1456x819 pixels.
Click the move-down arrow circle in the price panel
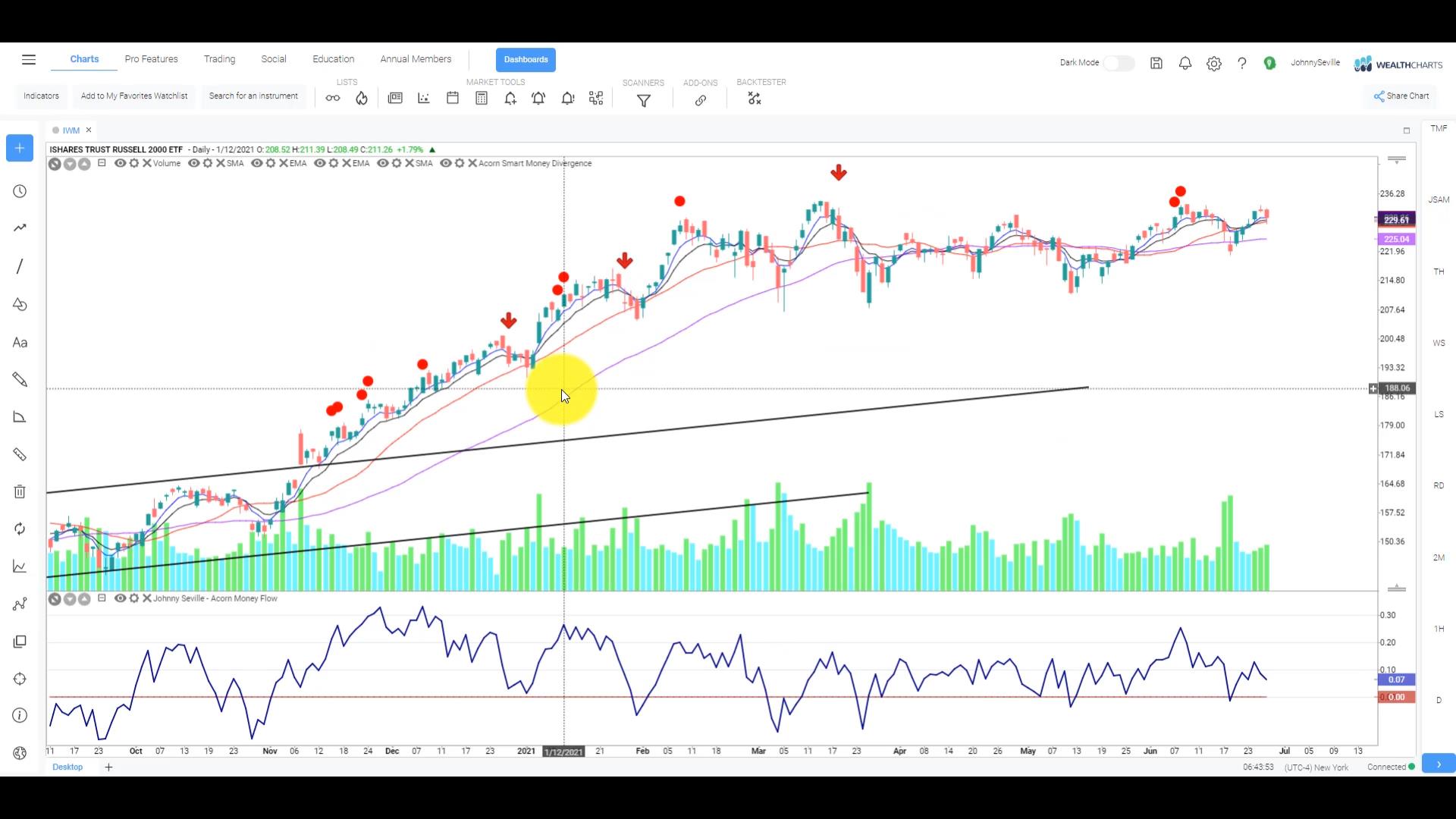[x=70, y=164]
